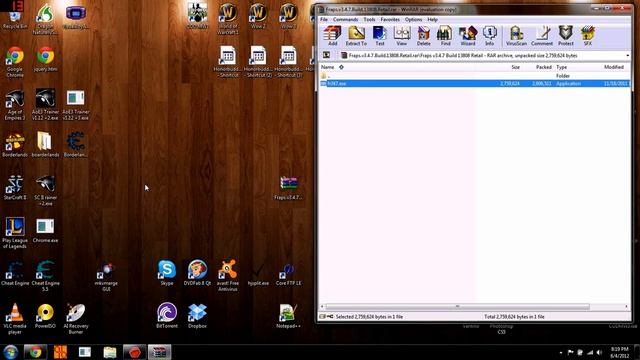Click the Comment toolbar icon
This screenshot has height=360, width=640.
[542, 36]
